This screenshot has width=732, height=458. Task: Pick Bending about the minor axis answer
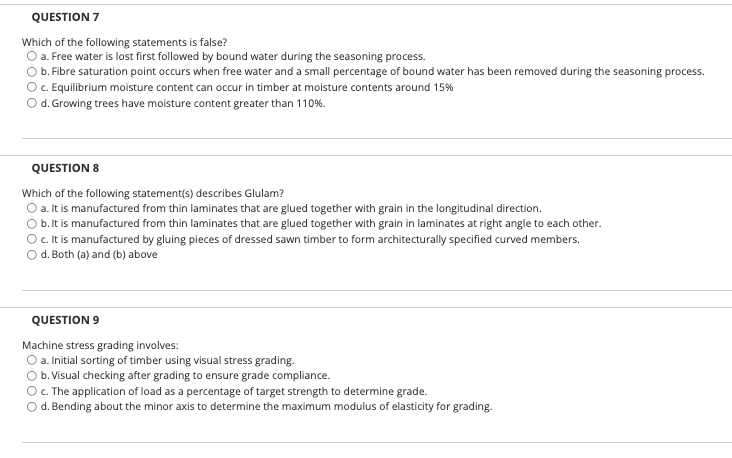coord(31,407)
